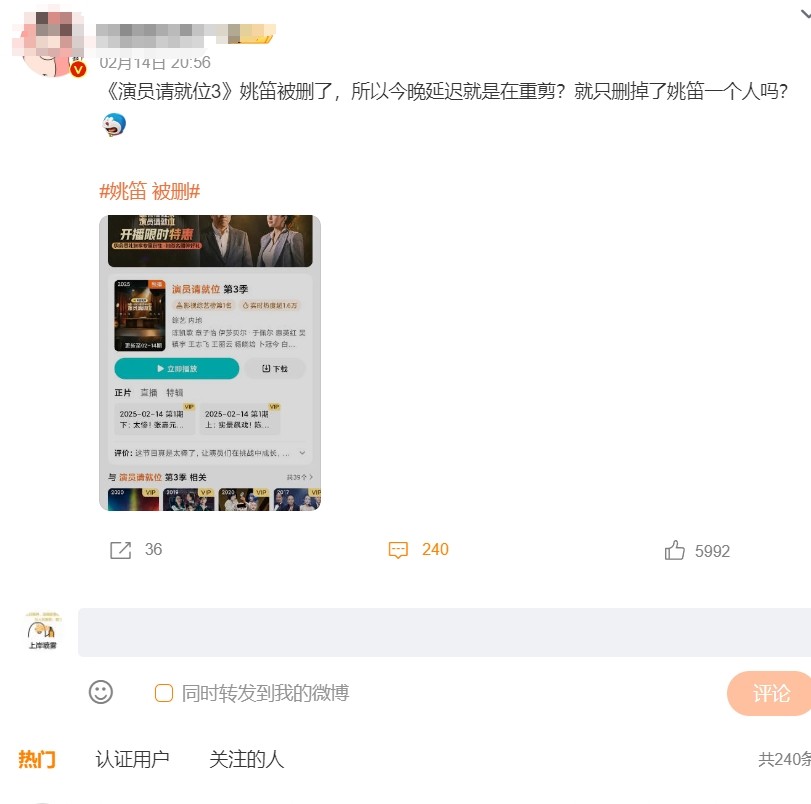The width and height of the screenshot is (811, 804).
Task: Click the 共240条 comment total
Action: [784, 760]
